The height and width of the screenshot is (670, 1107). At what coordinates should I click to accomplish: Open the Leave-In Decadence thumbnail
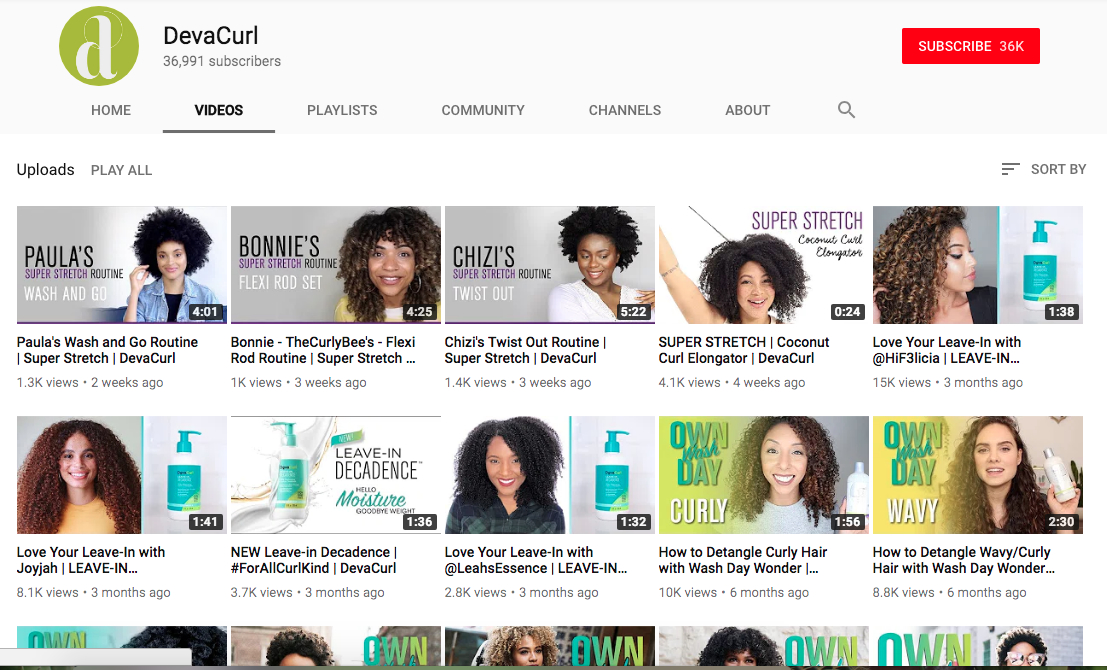(336, 474)
